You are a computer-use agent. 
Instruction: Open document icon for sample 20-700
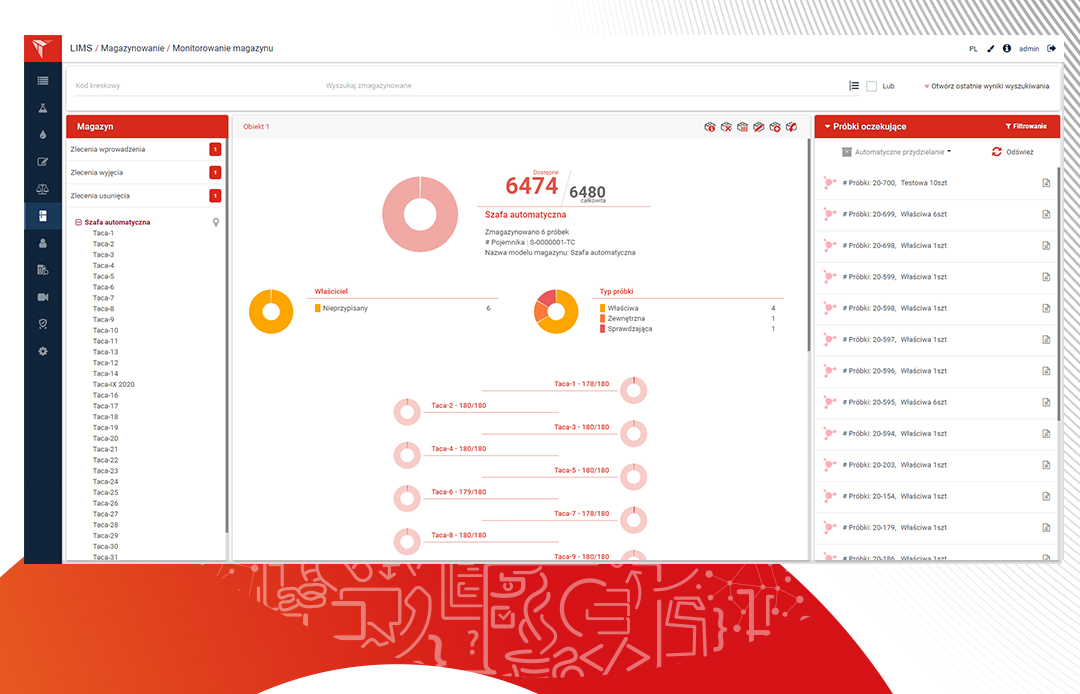[x=1046, y=183]
